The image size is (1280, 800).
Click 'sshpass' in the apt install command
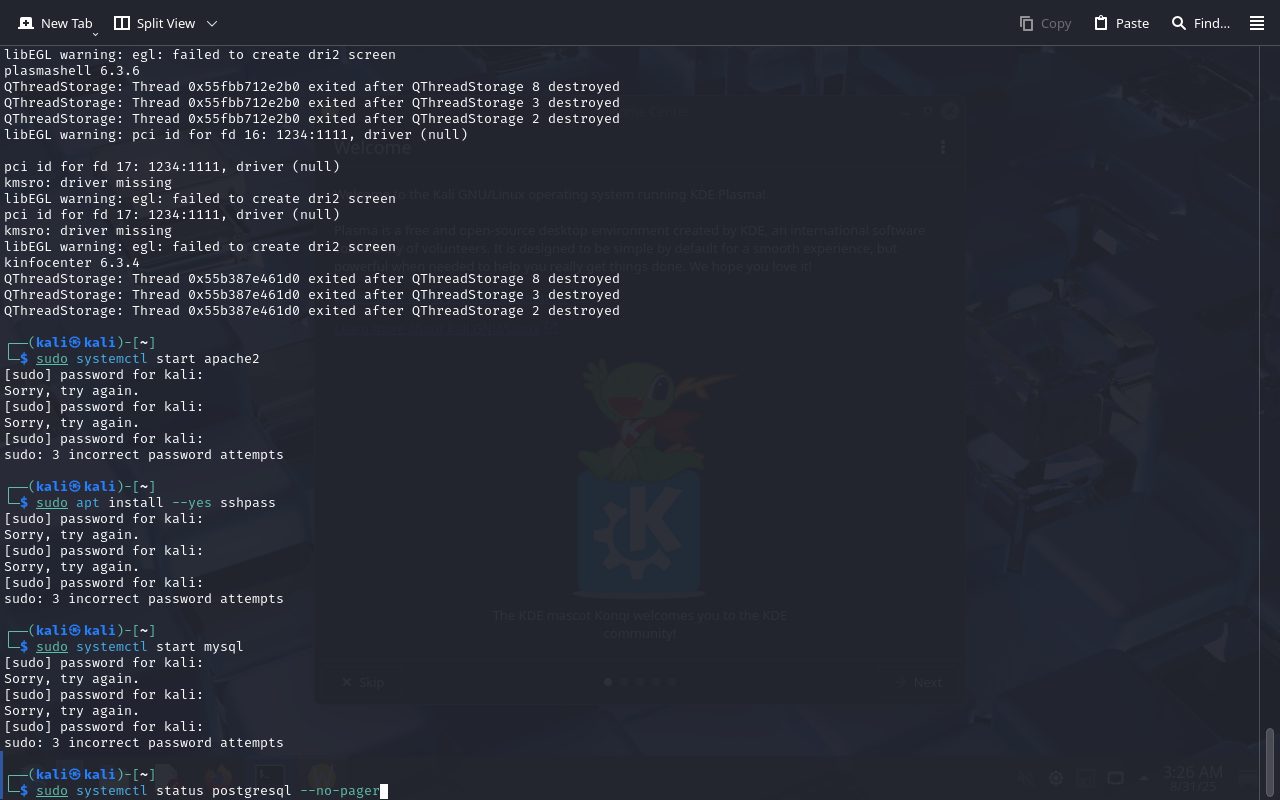[248, 503]
